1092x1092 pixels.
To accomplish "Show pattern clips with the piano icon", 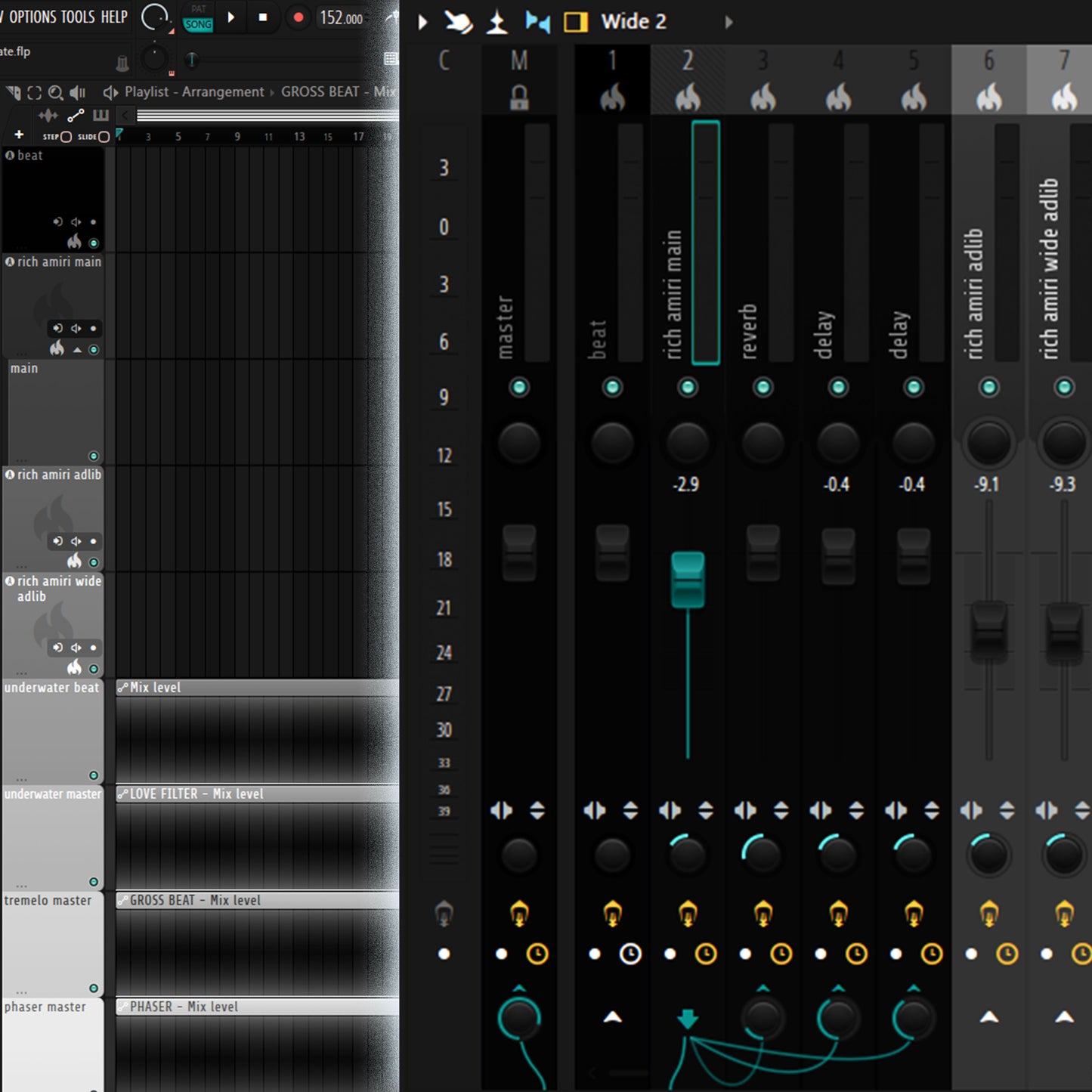I will [x=101, y=116].
